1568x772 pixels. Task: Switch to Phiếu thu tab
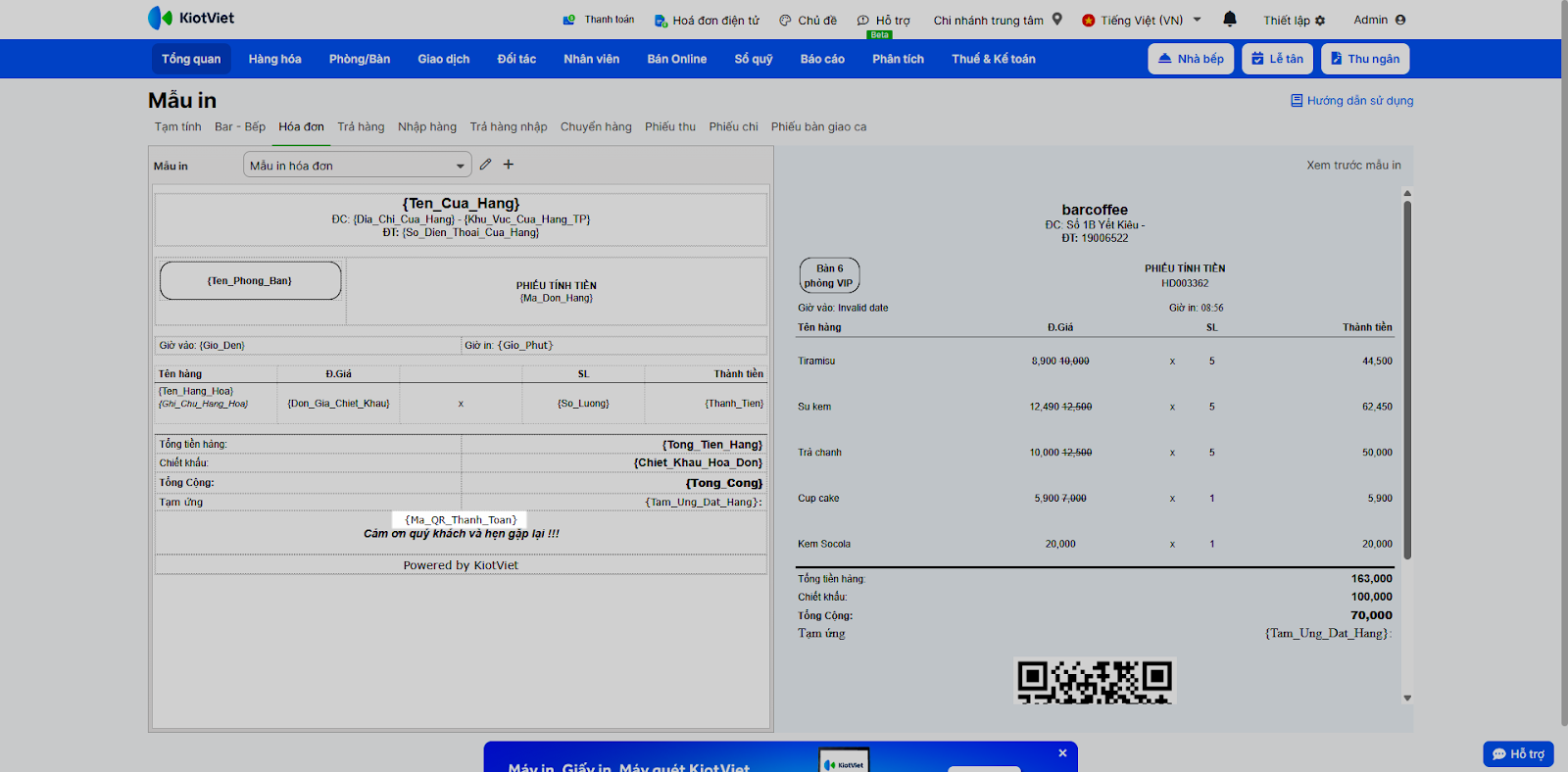click(670, 126)
